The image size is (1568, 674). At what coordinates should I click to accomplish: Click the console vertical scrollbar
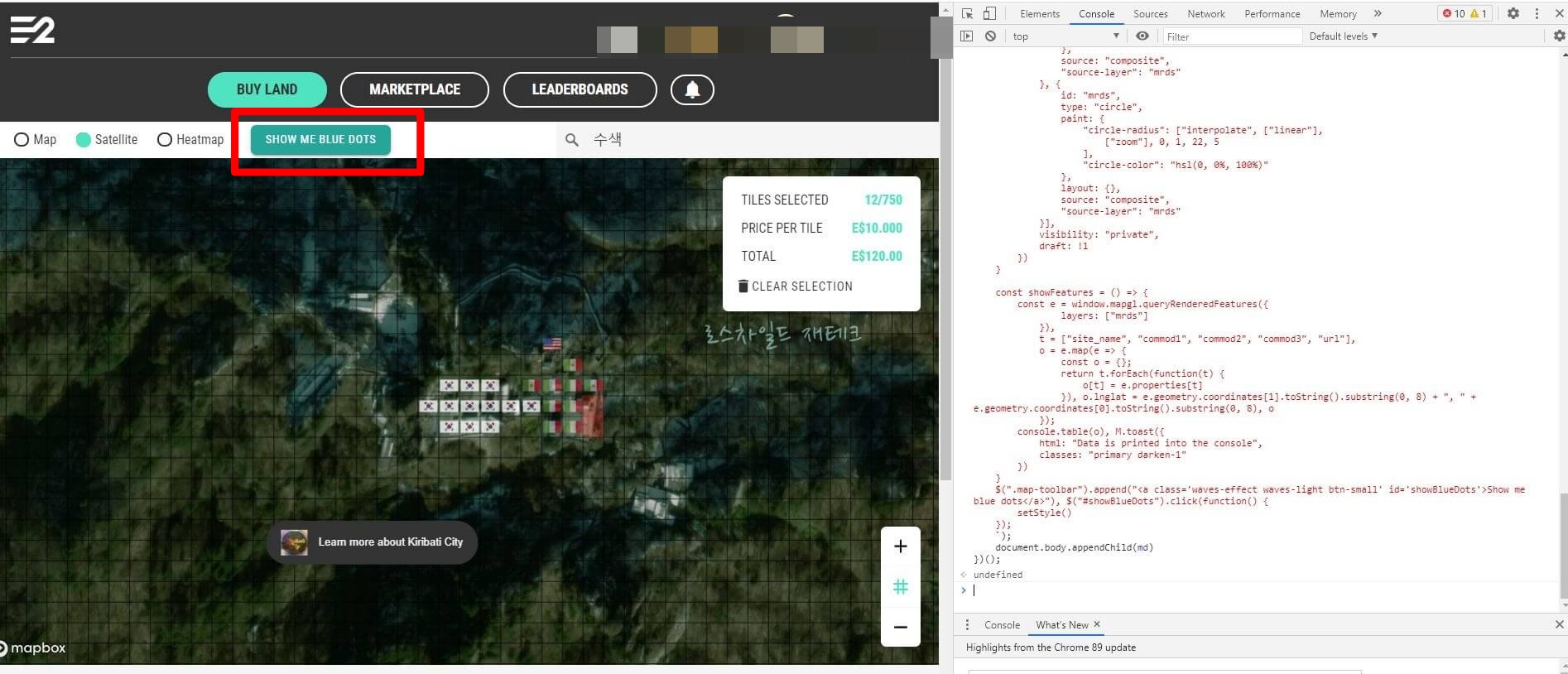point(1563,546)
